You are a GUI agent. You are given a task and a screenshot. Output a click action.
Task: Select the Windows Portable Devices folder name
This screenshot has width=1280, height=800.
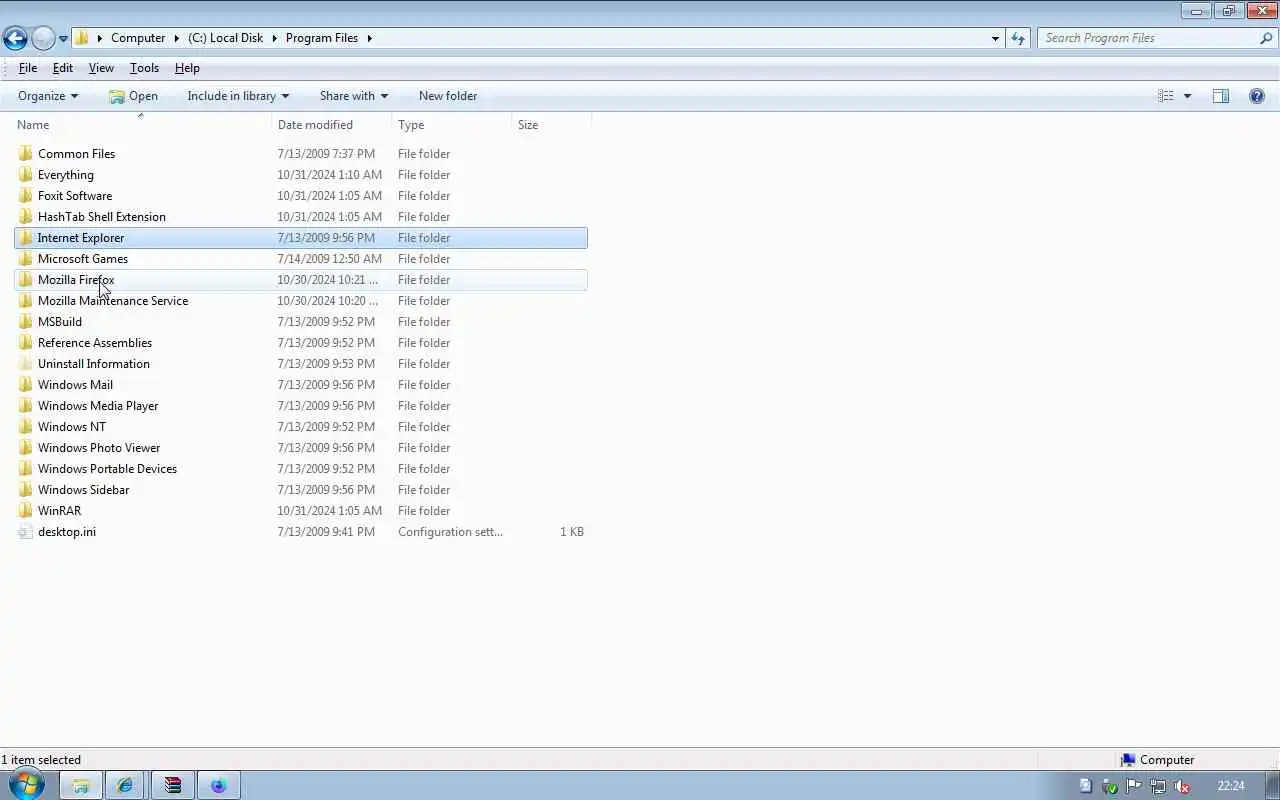[x=107, y=469]
